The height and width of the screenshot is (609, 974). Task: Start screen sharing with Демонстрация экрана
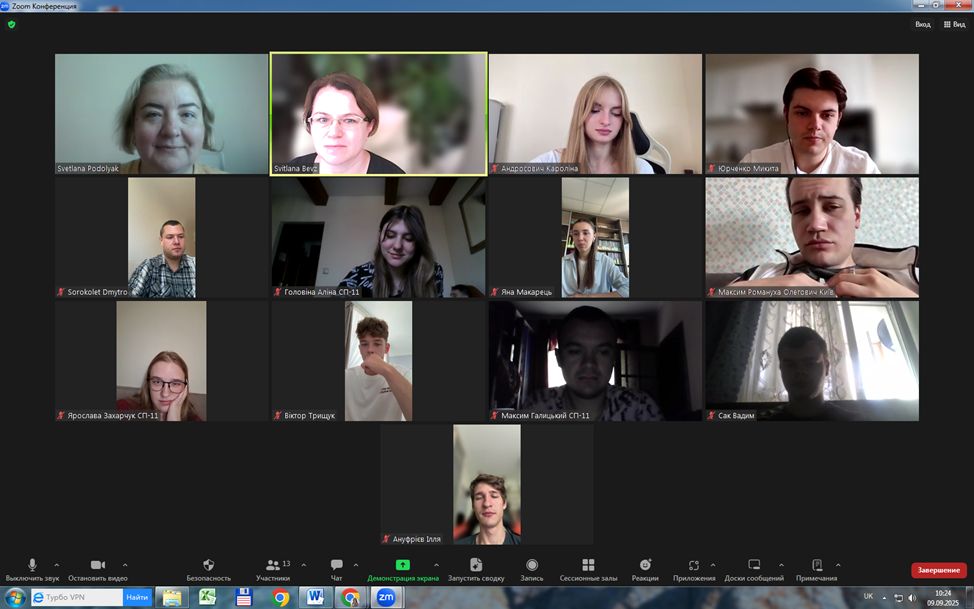click(x=402, y=567)
